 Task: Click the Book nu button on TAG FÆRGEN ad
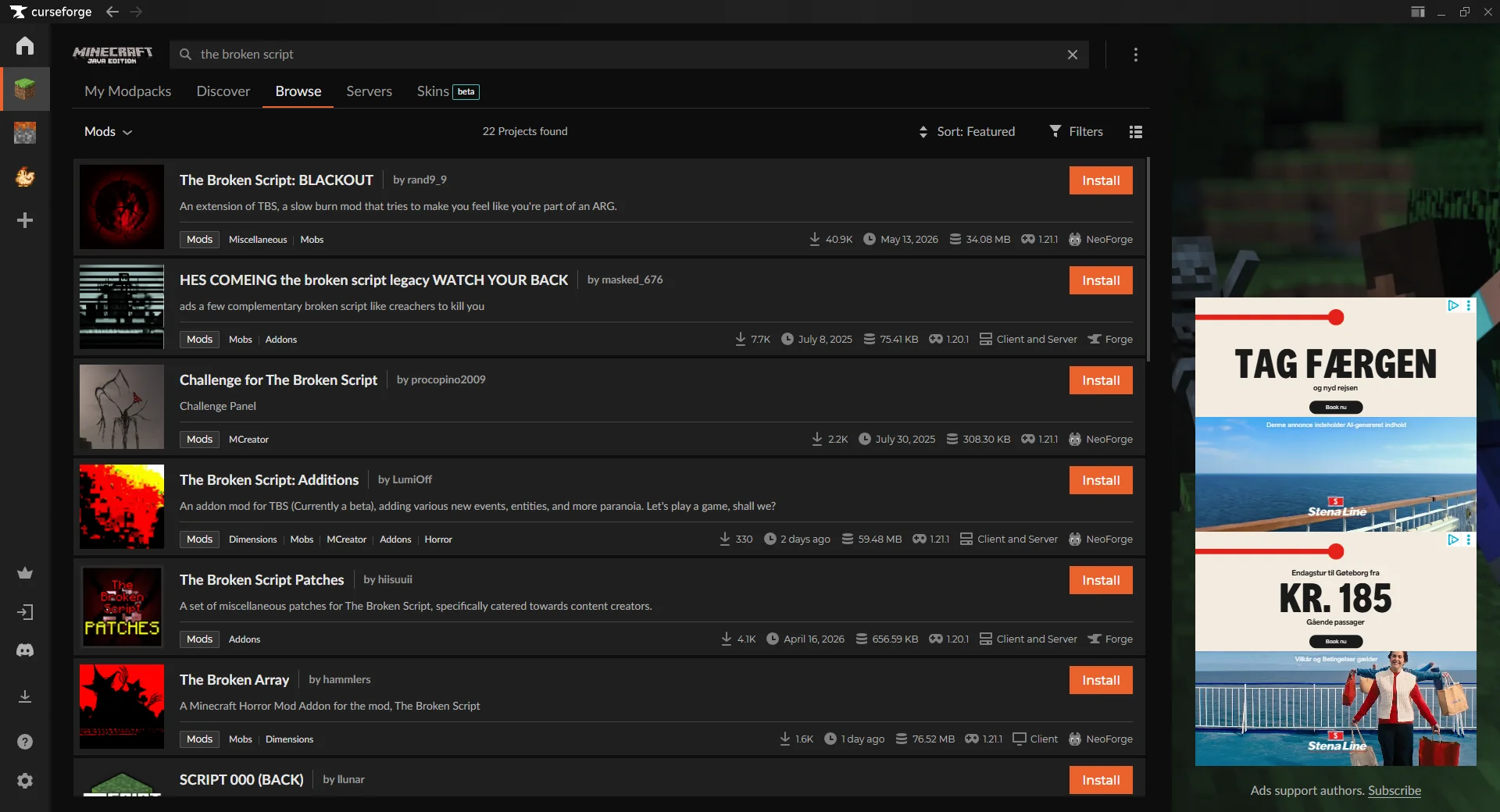(1336, 407)
